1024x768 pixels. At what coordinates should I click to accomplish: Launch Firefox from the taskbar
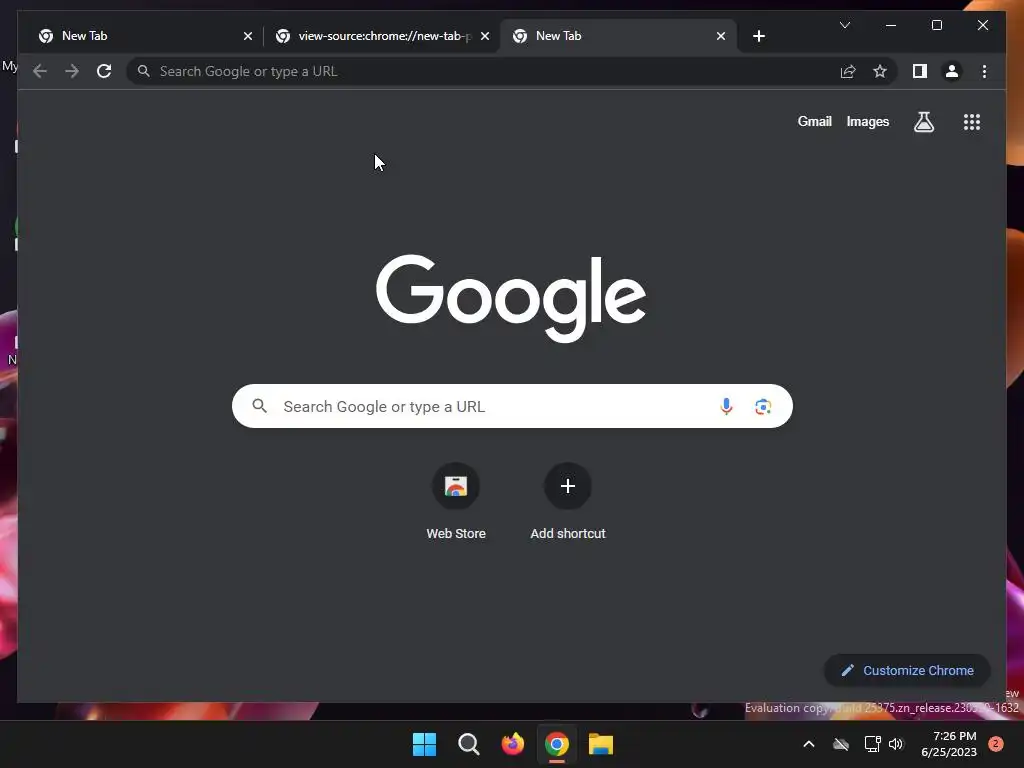pos(513,744)
